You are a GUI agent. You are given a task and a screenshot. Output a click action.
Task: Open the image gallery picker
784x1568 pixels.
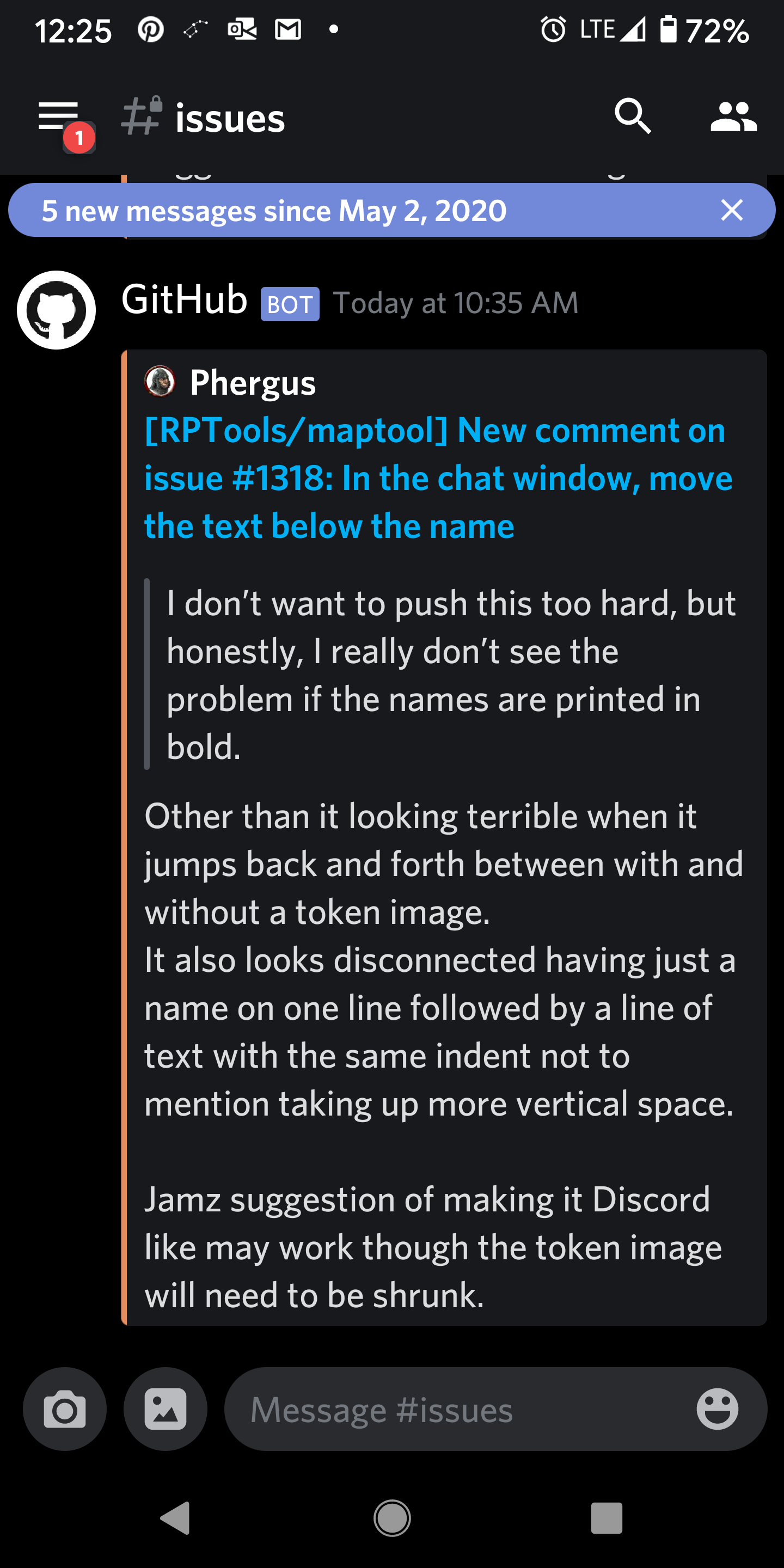(x=165, y=1409)
